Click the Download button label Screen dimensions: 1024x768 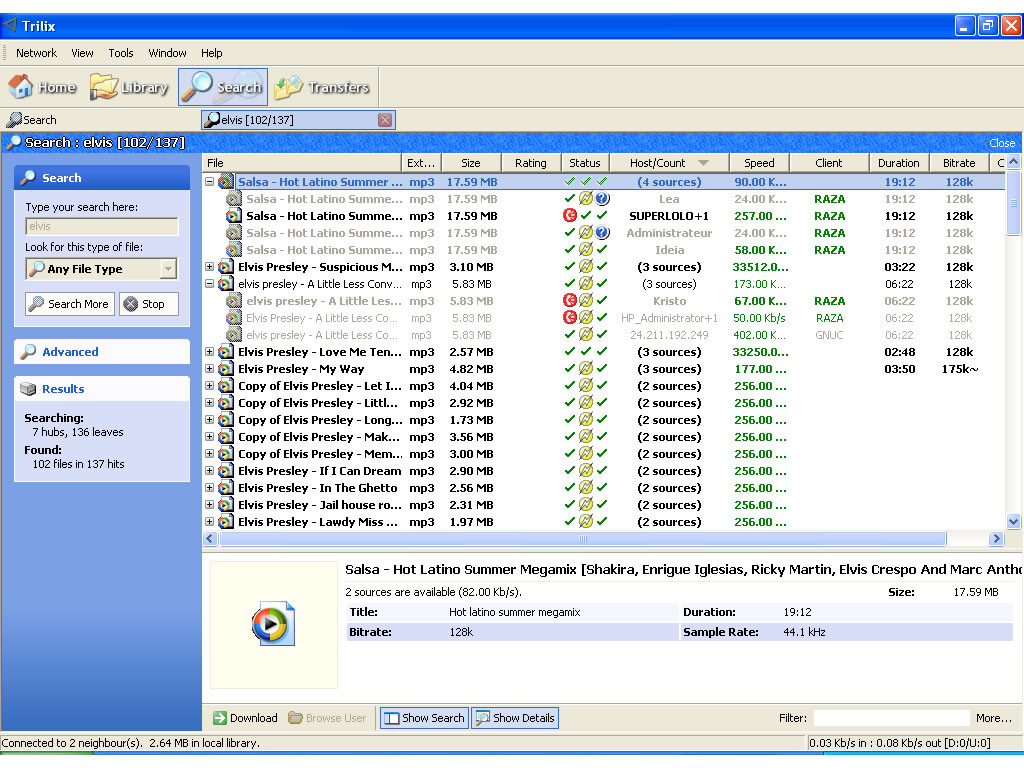pyautogui.click(x=253, y=718)
